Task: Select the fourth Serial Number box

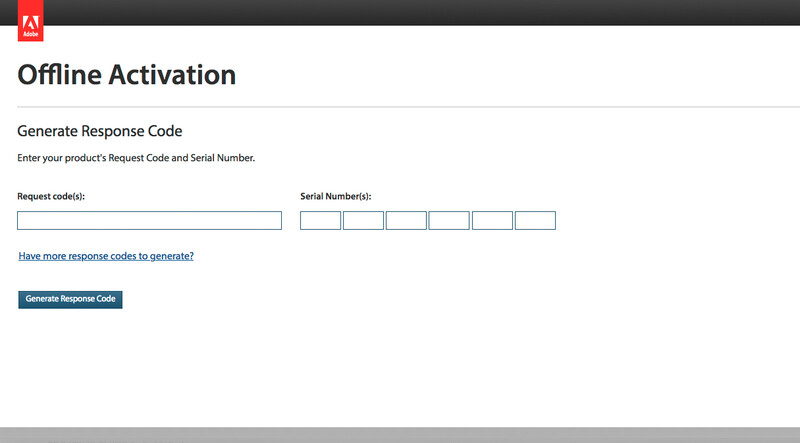Action: pyautogui.click(x=449, y=220)
